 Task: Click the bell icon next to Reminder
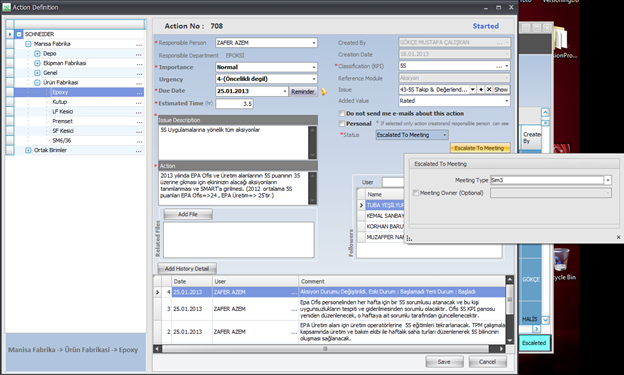(324, 92)
